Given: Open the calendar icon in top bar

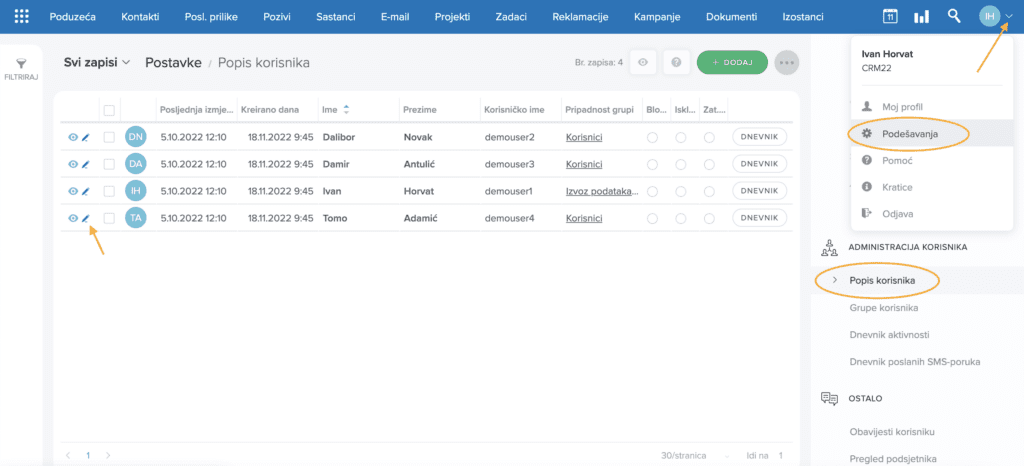Looking at the screenshot, I should tap(890, 17).
